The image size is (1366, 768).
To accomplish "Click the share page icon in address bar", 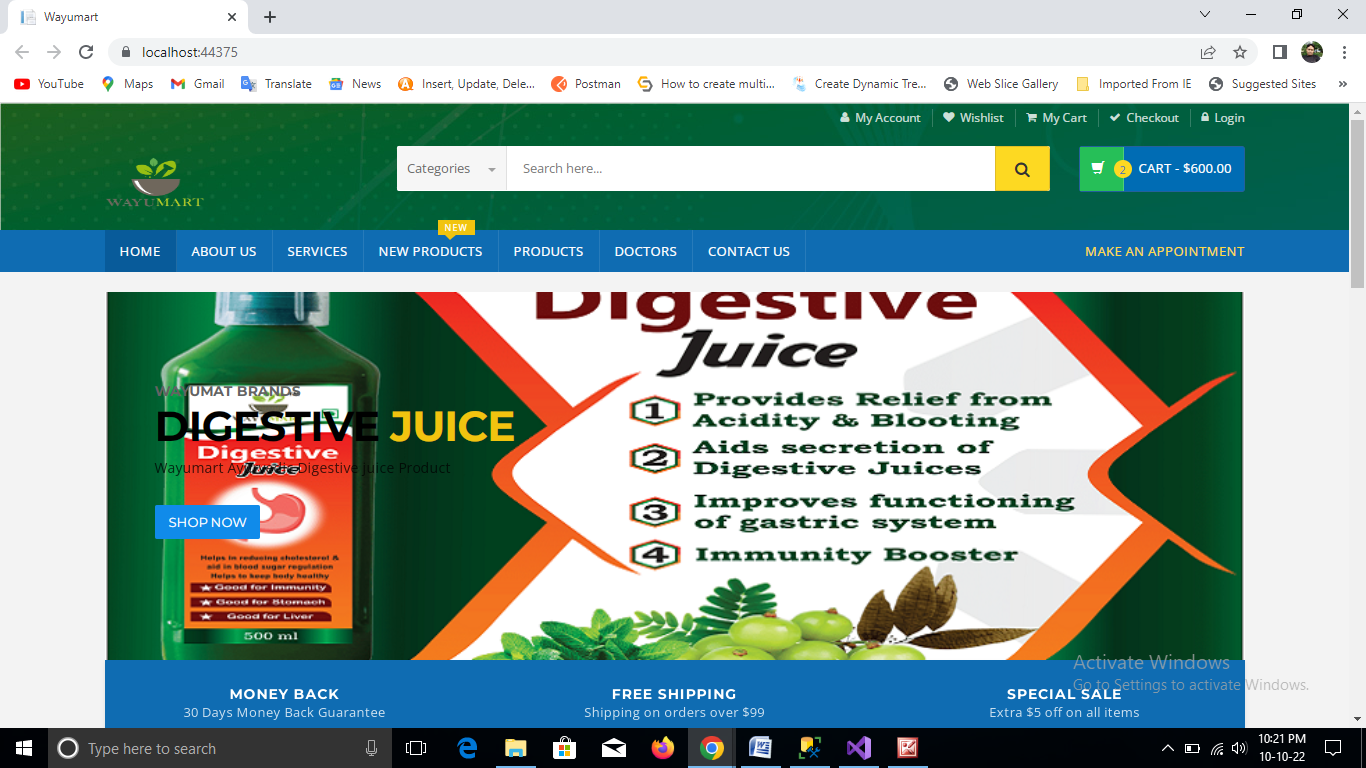I will tap(1208, 52).
